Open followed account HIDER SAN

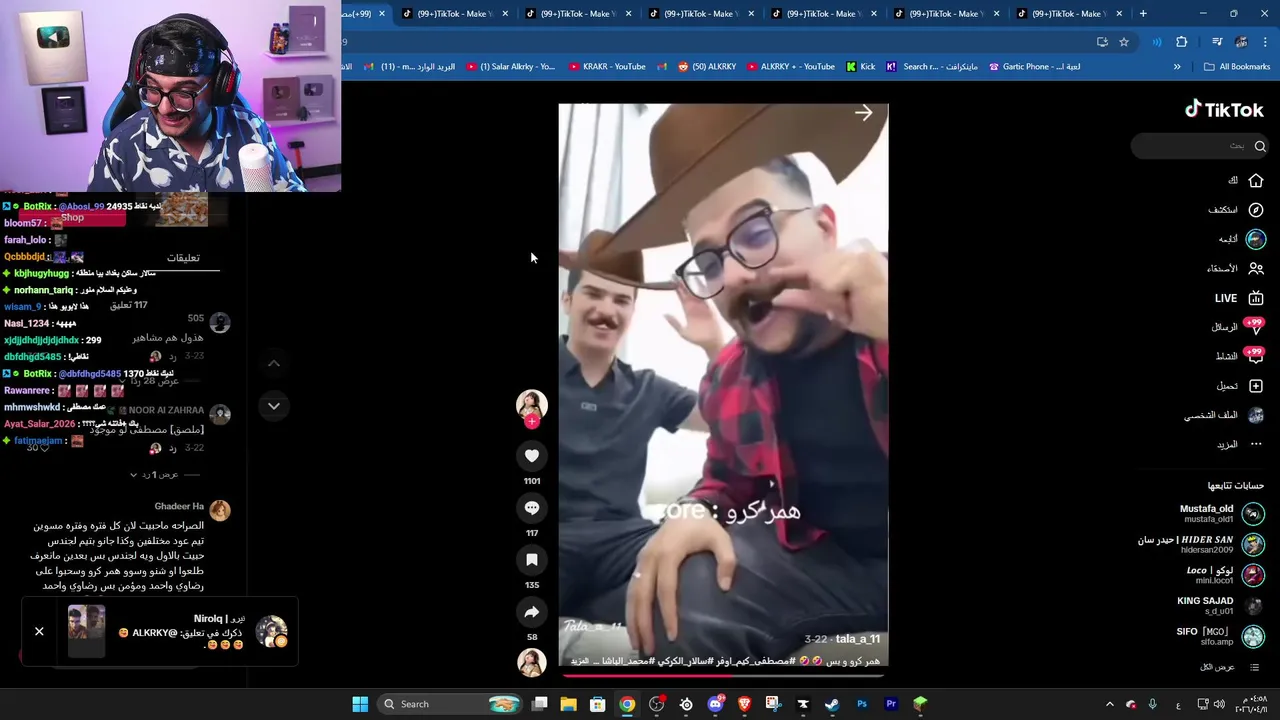pyautogui.click(x=1201, y=545)
